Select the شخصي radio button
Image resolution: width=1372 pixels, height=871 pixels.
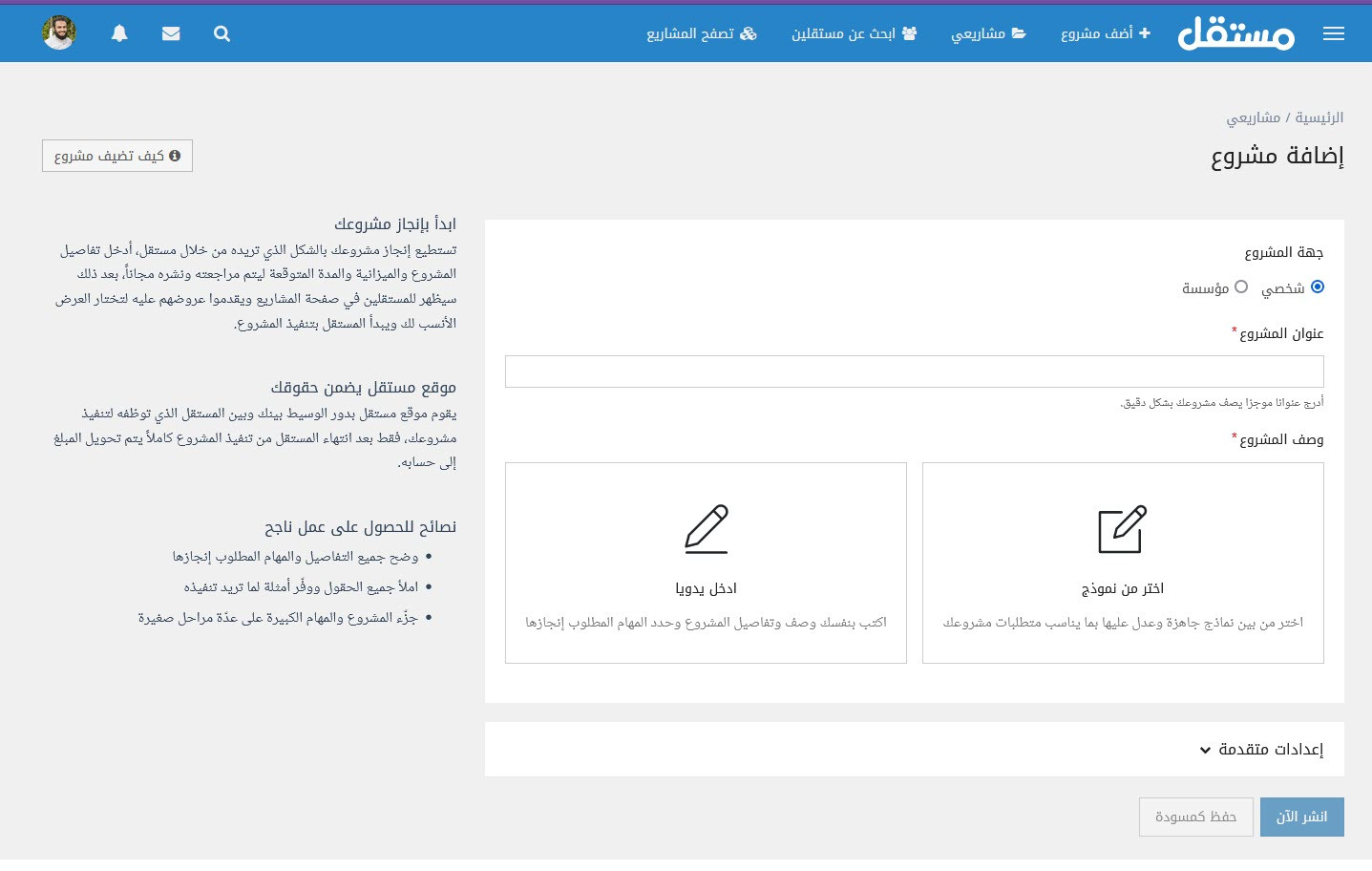tap(1318, 287)
